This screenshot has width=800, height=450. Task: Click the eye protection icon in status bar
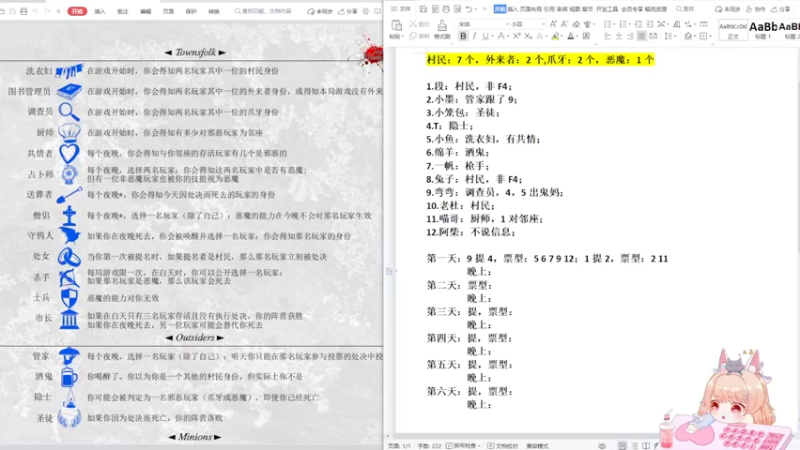(x=602, y=445)
